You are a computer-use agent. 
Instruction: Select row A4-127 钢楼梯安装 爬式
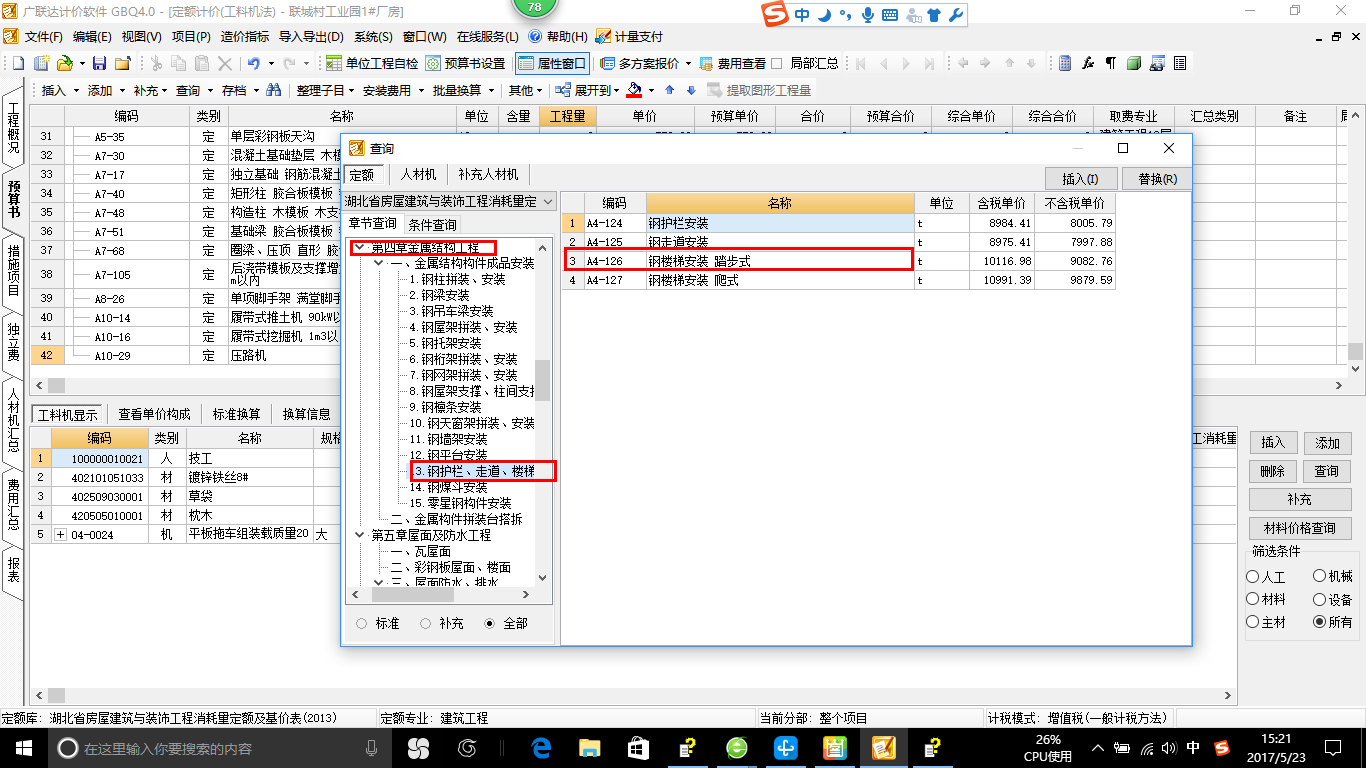[x=838, y=280]
